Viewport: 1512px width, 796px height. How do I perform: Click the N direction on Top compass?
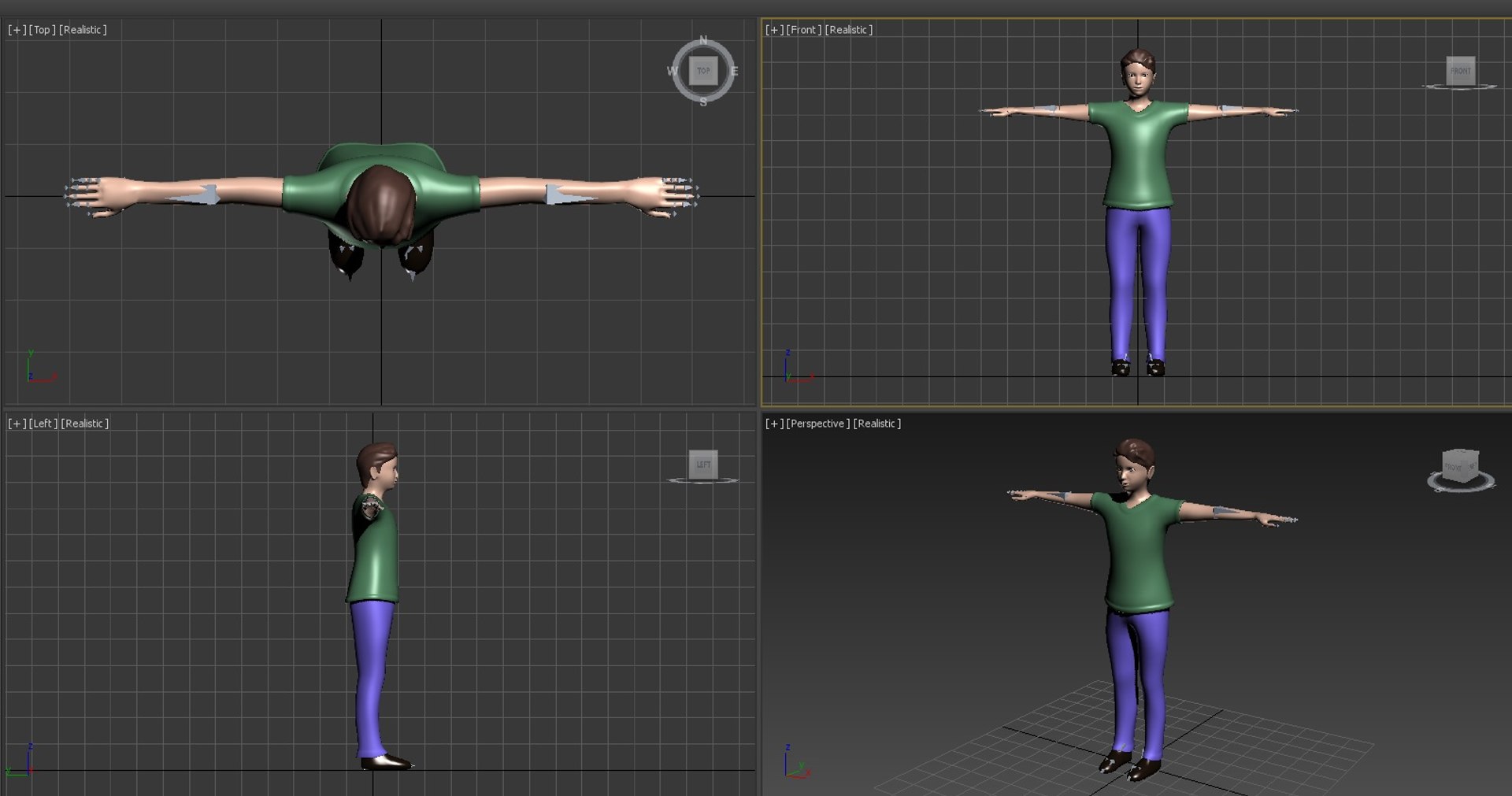(703, 40)
